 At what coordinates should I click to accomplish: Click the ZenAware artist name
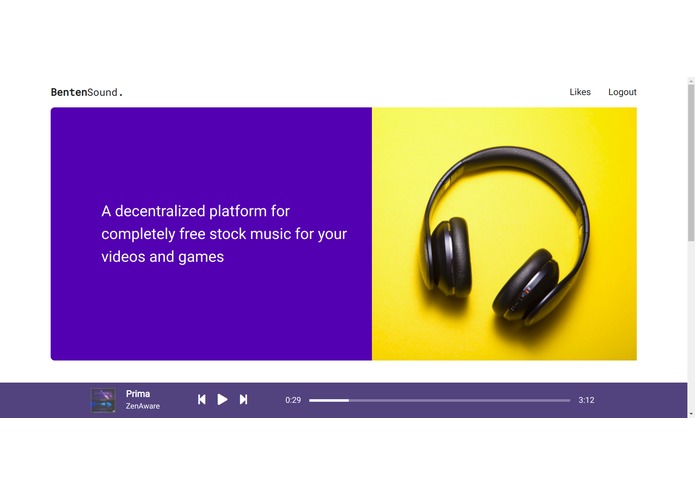click(x=143, y=406)
